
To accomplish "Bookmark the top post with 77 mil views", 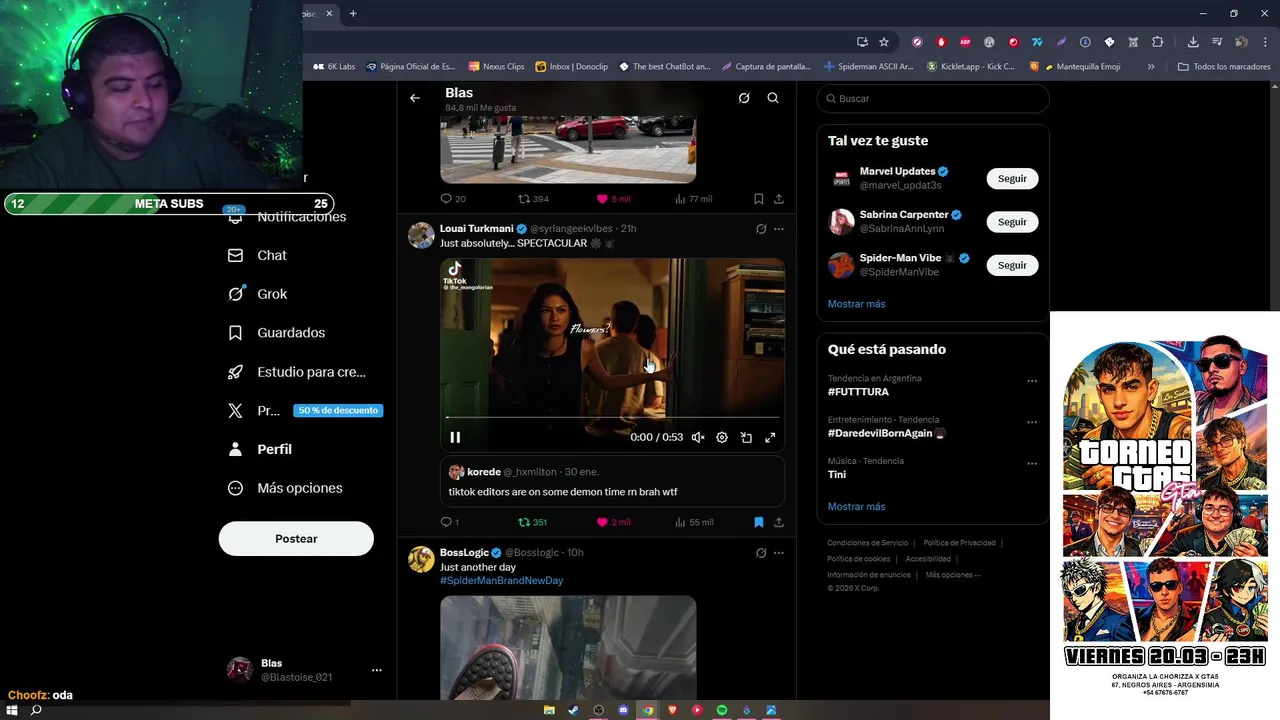I will pos(759,199).
